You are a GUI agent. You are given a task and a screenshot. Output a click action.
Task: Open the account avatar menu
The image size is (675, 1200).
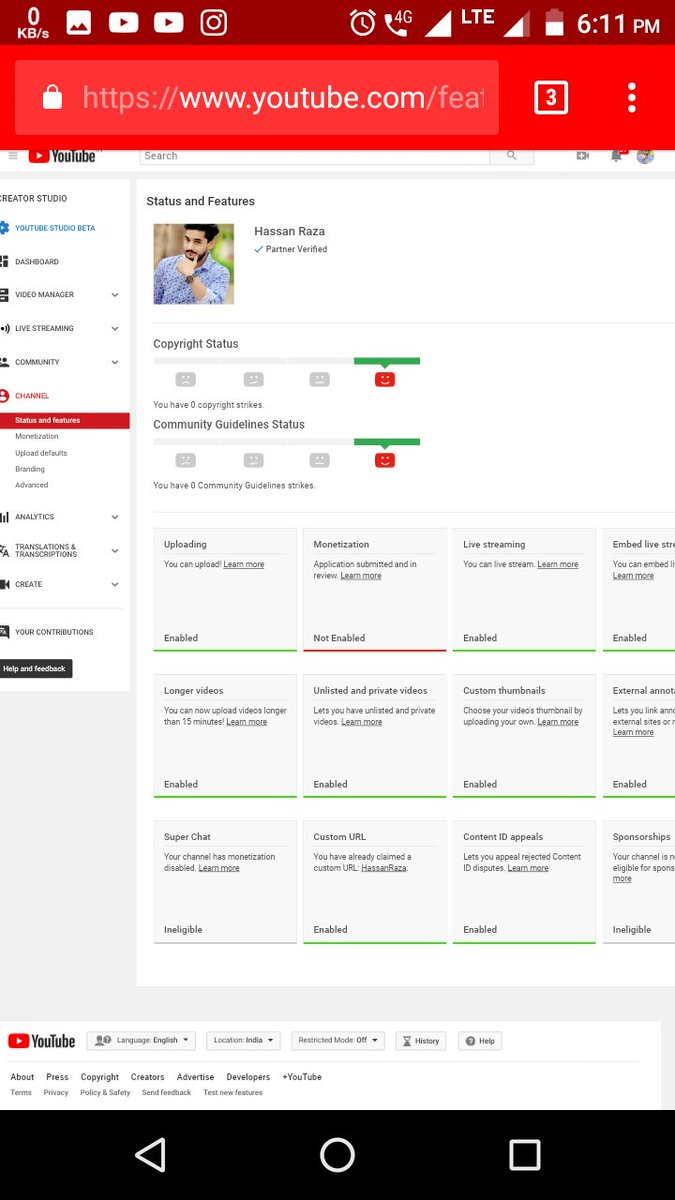646,156
